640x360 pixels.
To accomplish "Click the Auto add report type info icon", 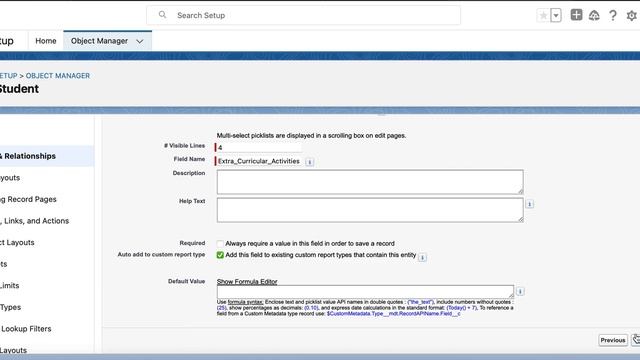I will [422, 257].
